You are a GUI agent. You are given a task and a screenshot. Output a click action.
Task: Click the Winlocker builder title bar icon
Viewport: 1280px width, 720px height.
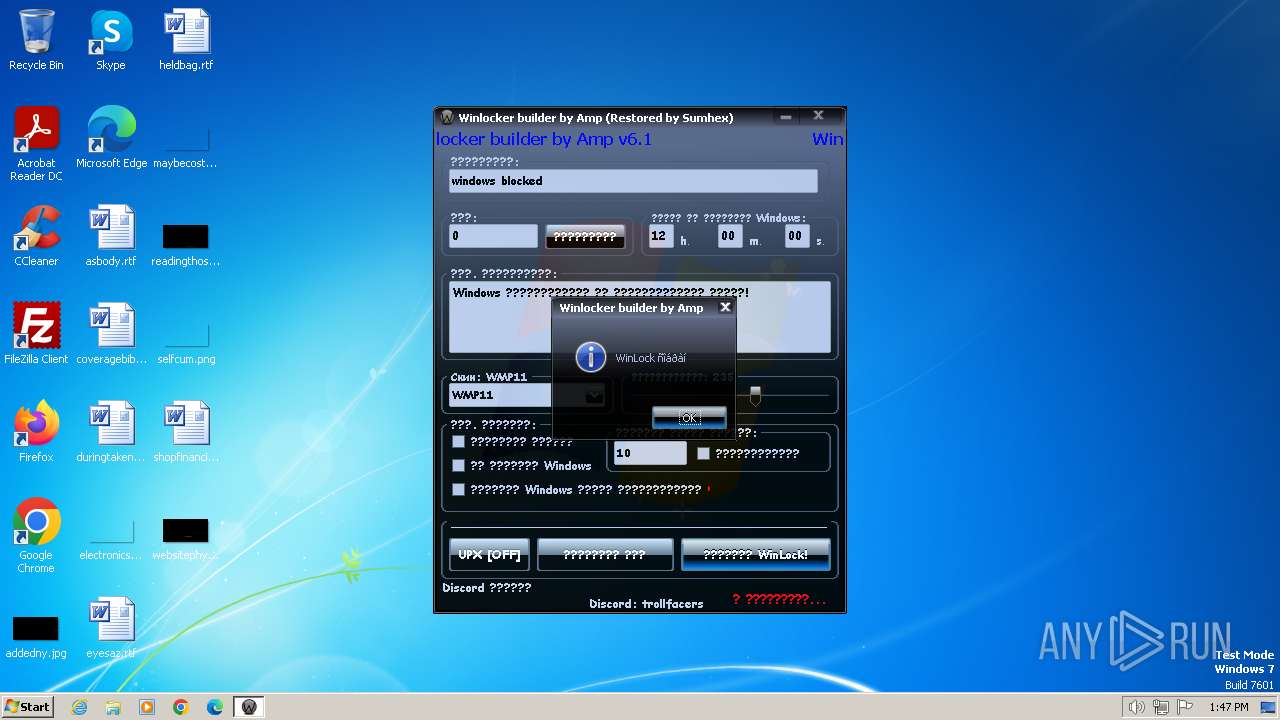coord(447,118)
